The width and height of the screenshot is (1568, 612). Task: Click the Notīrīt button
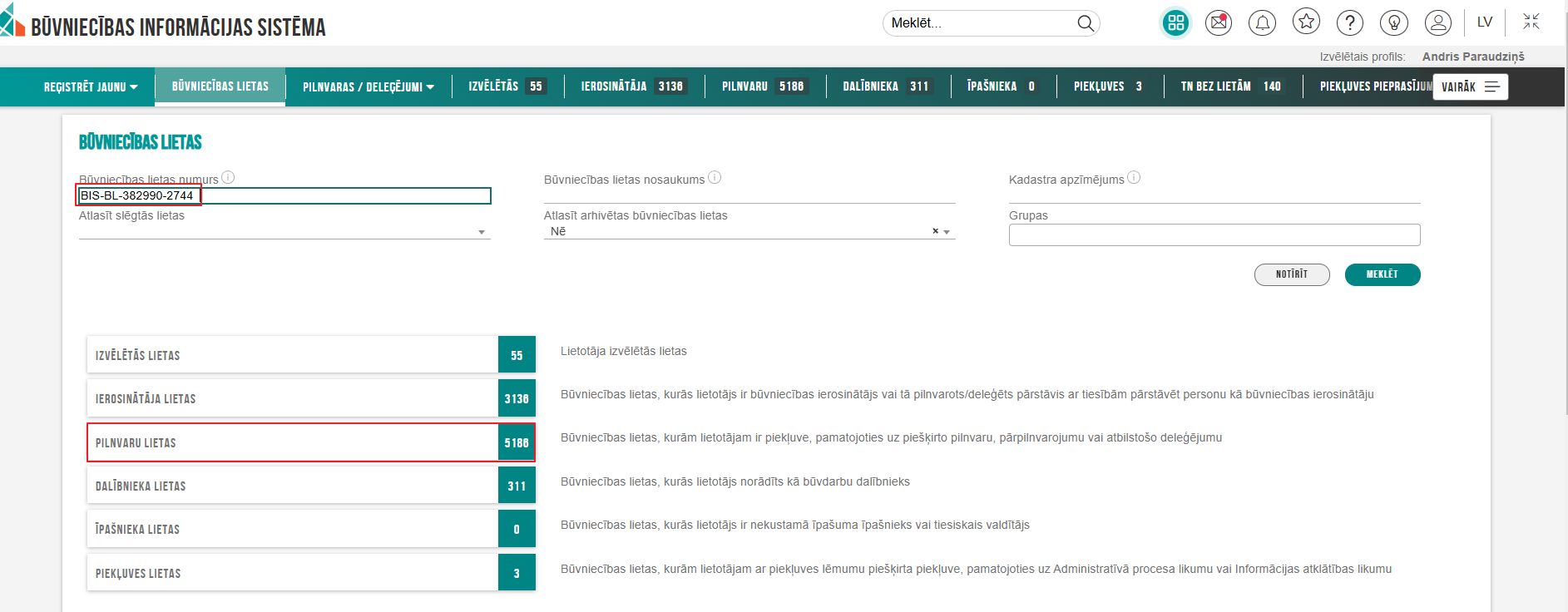coord(1292,274)
